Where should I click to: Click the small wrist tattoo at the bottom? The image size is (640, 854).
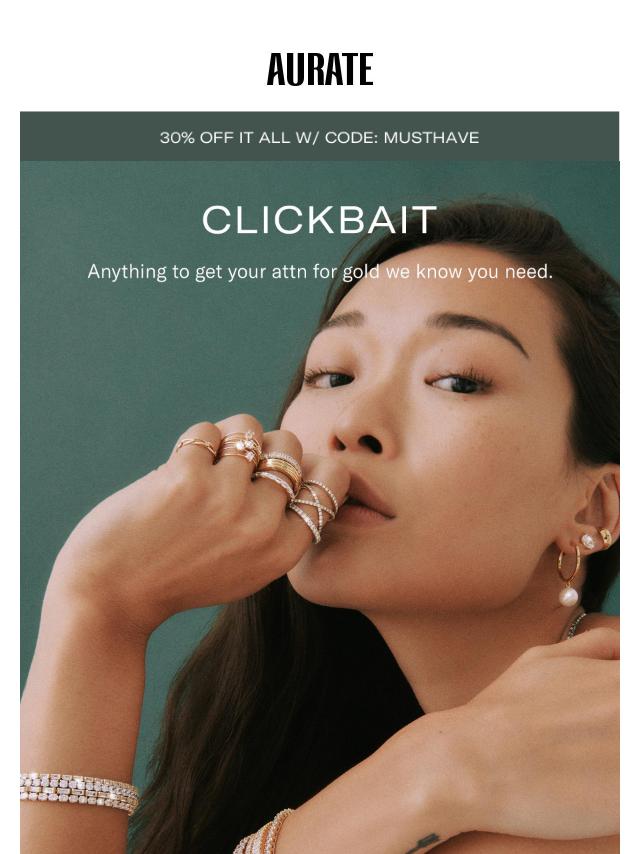[423, 843]
